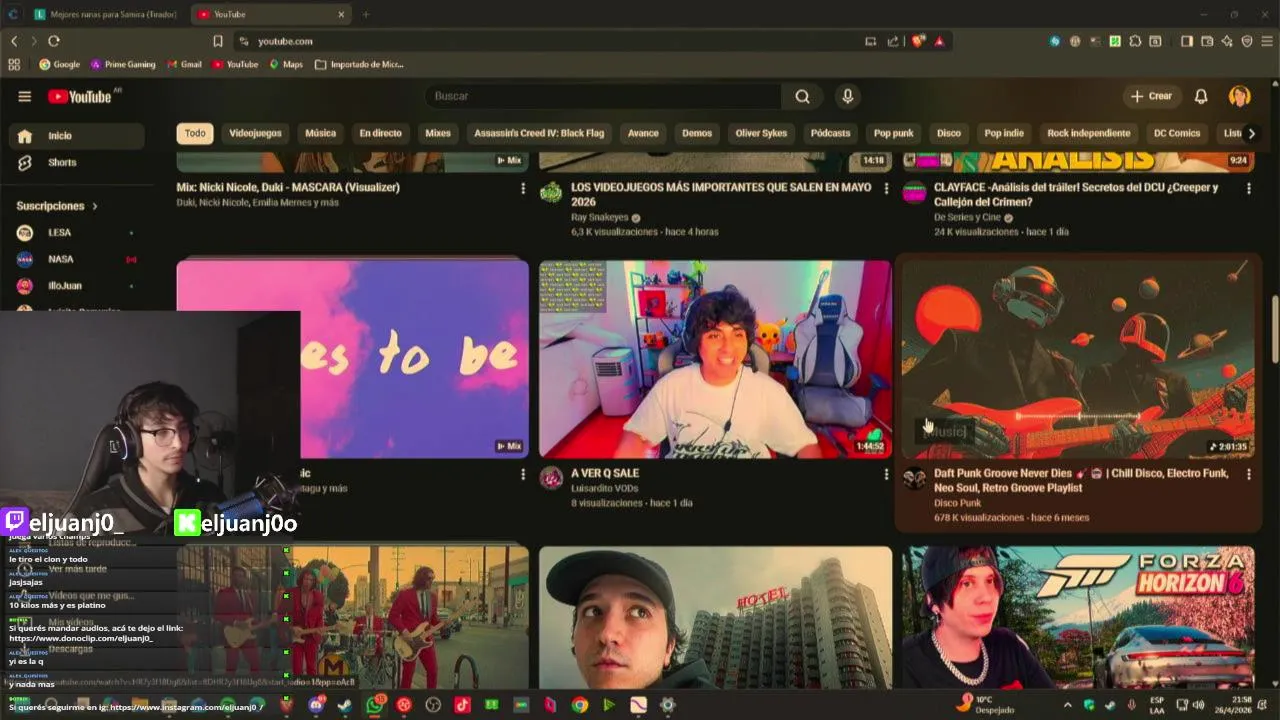
Task: Open options menu for A VER Q SALE
Action: click(x=885, y=474)
